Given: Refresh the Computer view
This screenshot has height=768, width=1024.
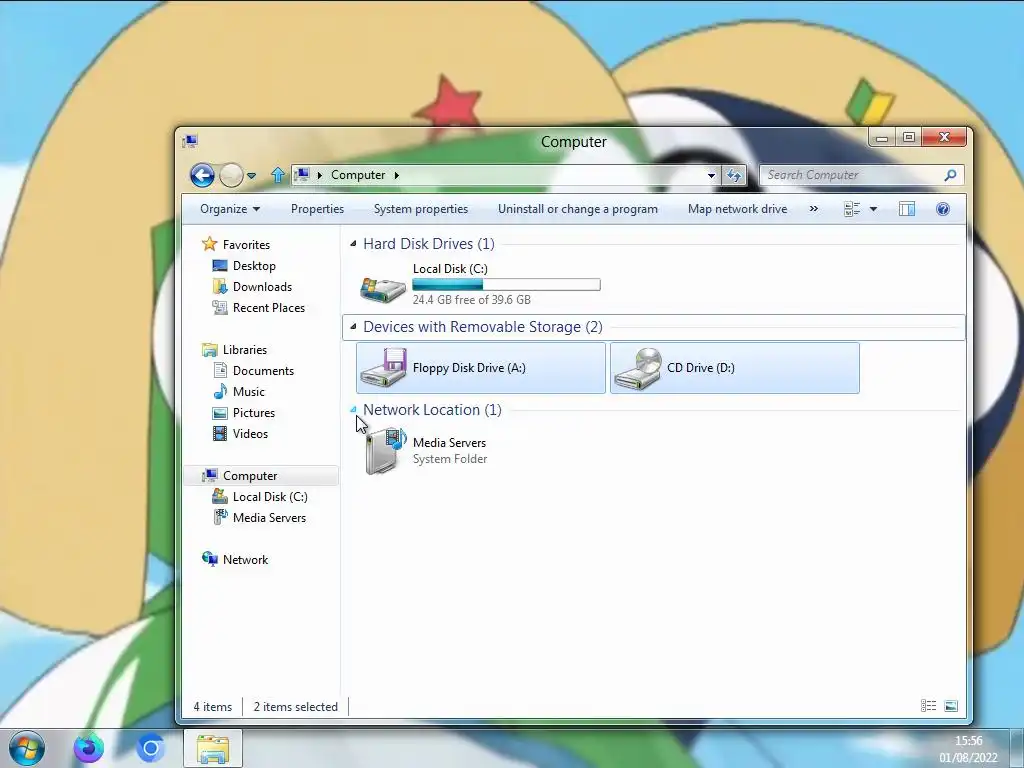Looking at the screenshot, I should (x=734, y=175).
